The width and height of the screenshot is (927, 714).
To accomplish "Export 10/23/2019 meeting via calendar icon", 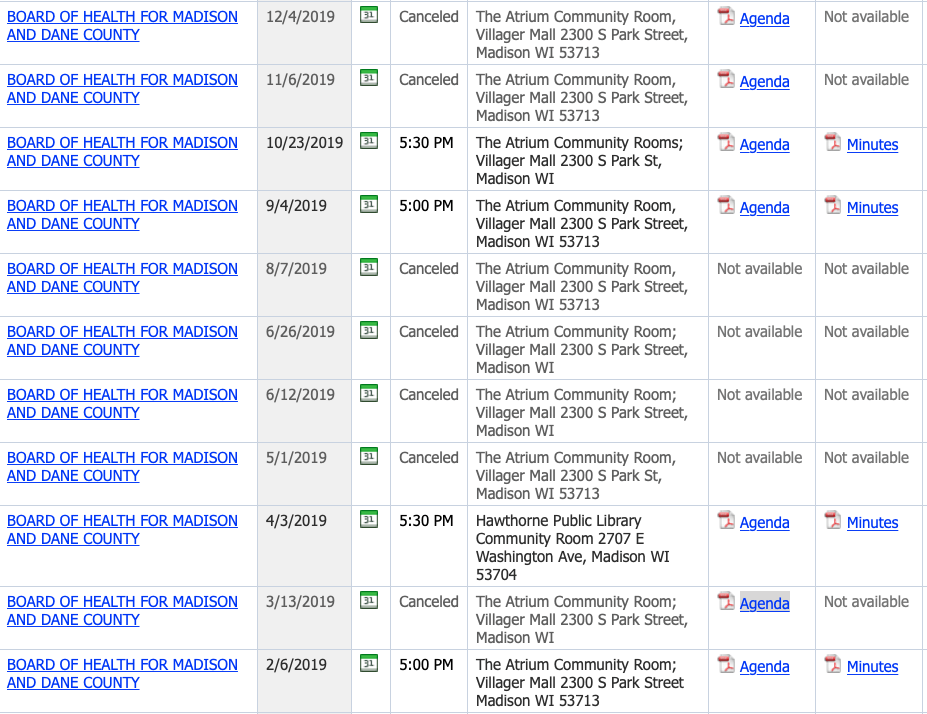I will click(x=369, y=141).
